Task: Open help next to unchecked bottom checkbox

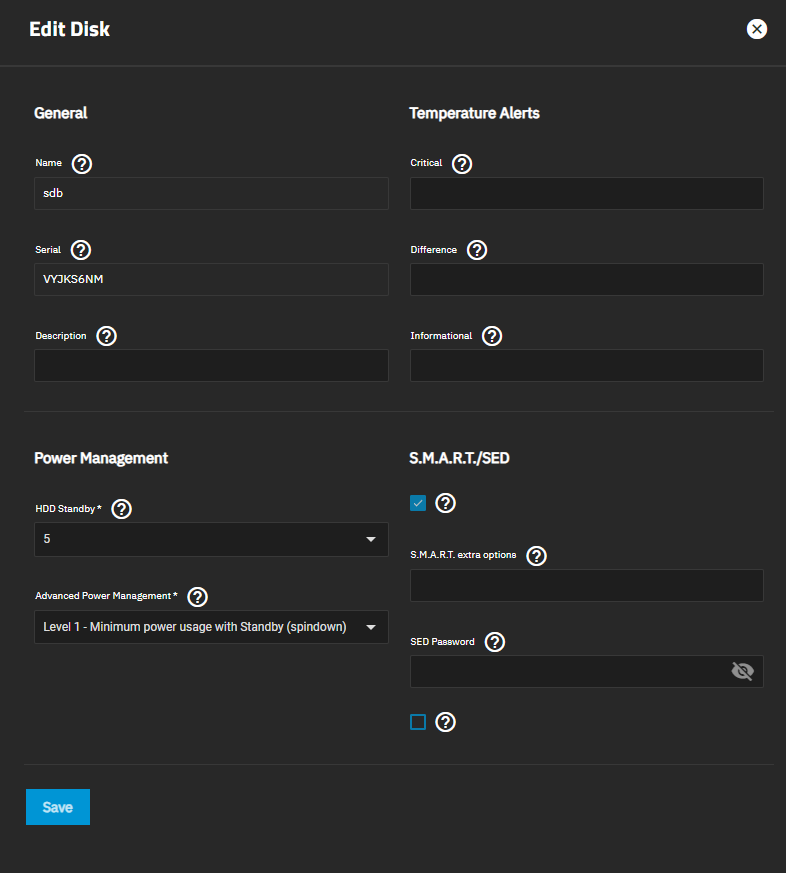Action: click(445, 722)
